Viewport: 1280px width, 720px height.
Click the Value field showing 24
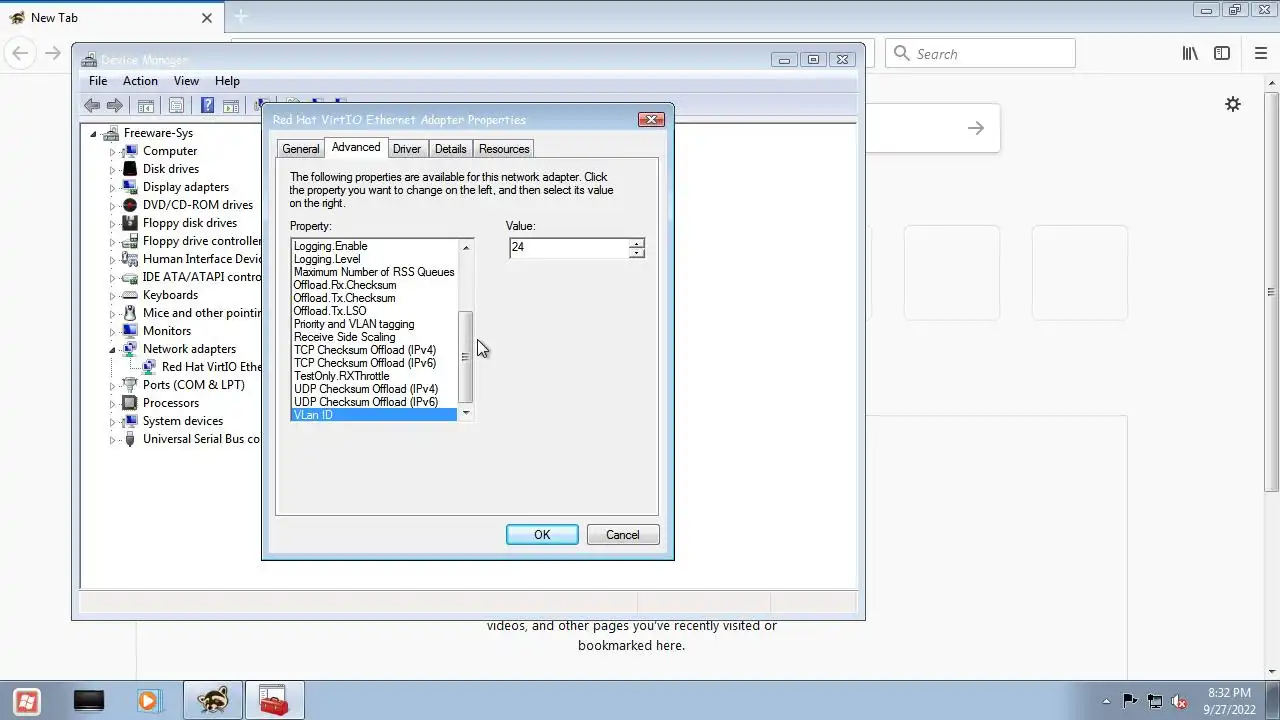click(568, 248)
